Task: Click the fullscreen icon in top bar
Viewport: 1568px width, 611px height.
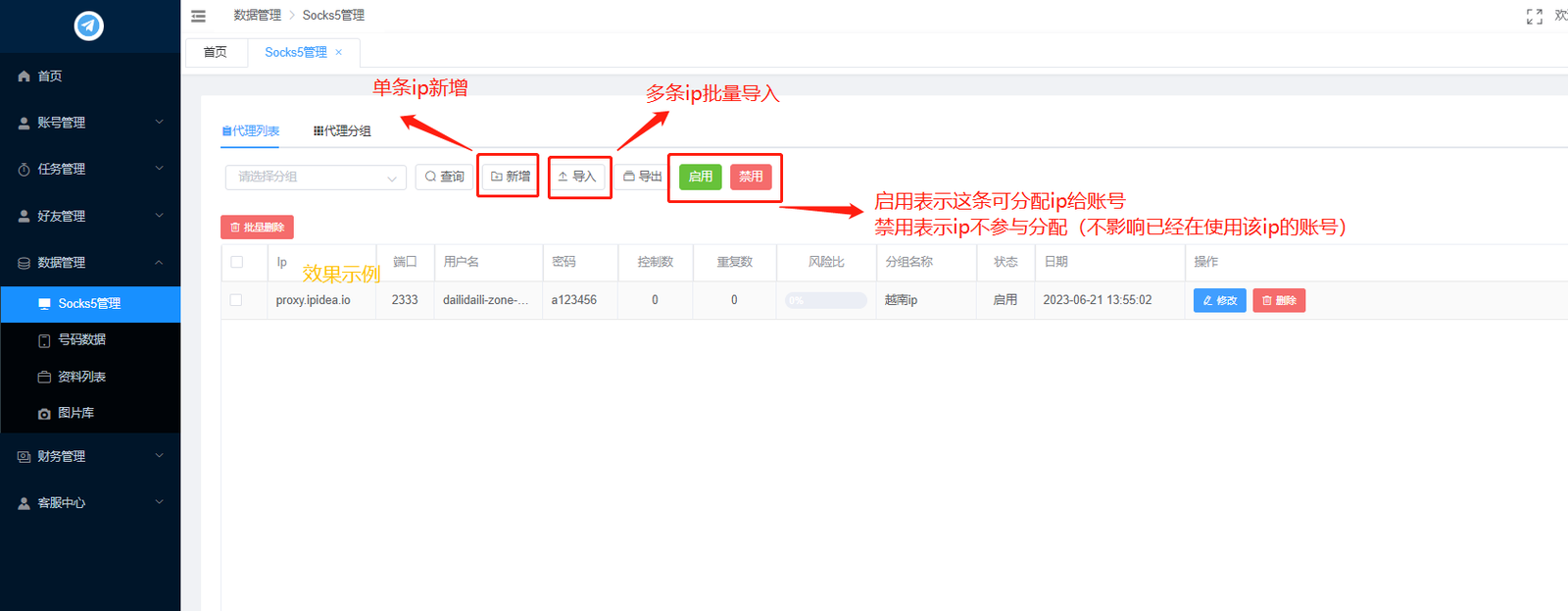Action: [x=1534, y=16]
